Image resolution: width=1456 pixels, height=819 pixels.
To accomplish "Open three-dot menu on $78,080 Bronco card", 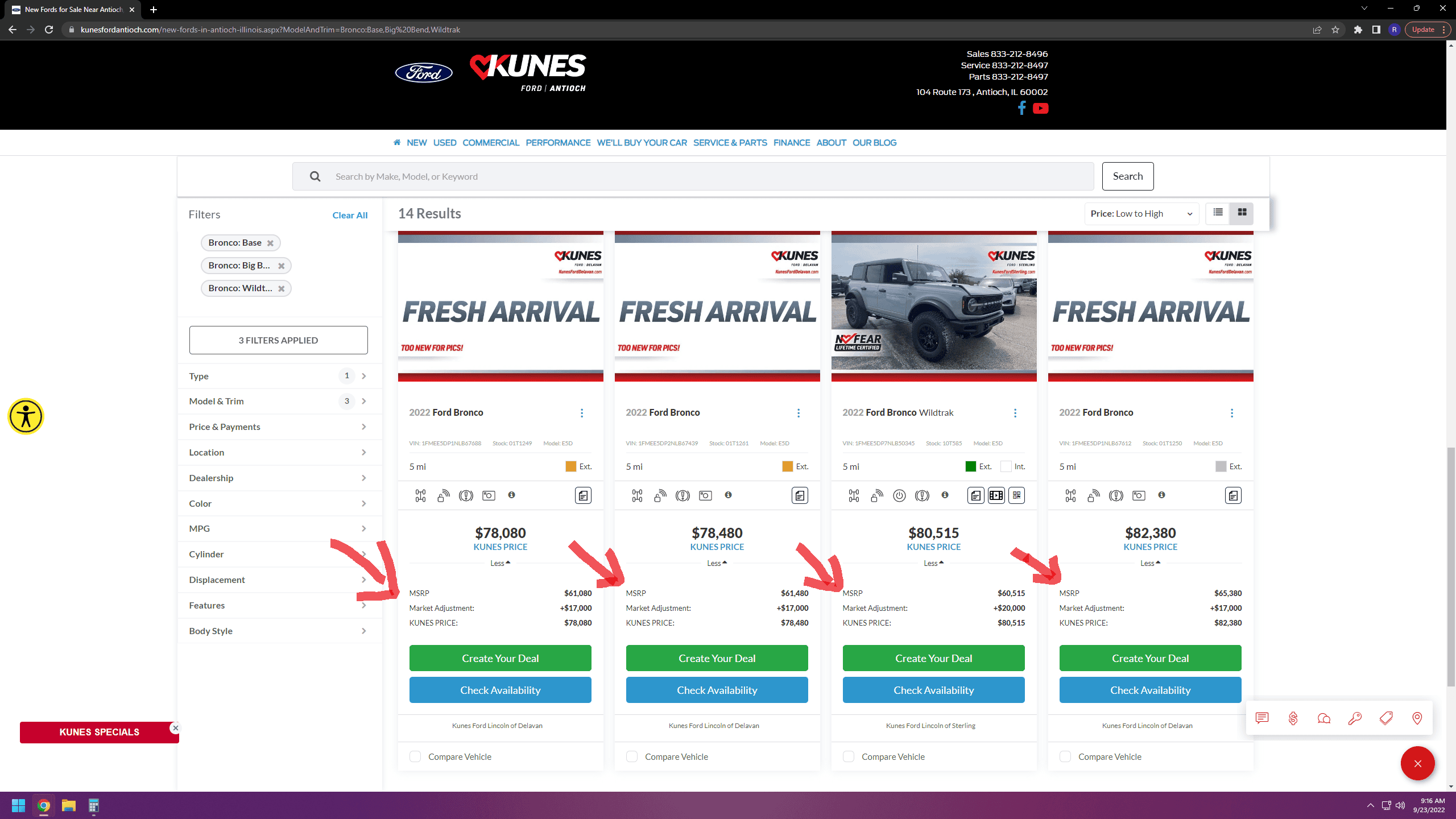I will tap(582, 413).
